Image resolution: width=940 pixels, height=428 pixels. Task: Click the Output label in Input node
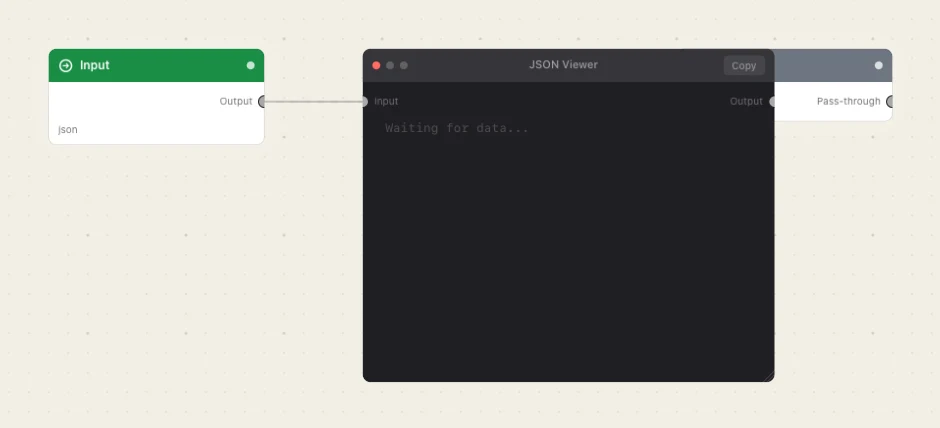point(236,101)
